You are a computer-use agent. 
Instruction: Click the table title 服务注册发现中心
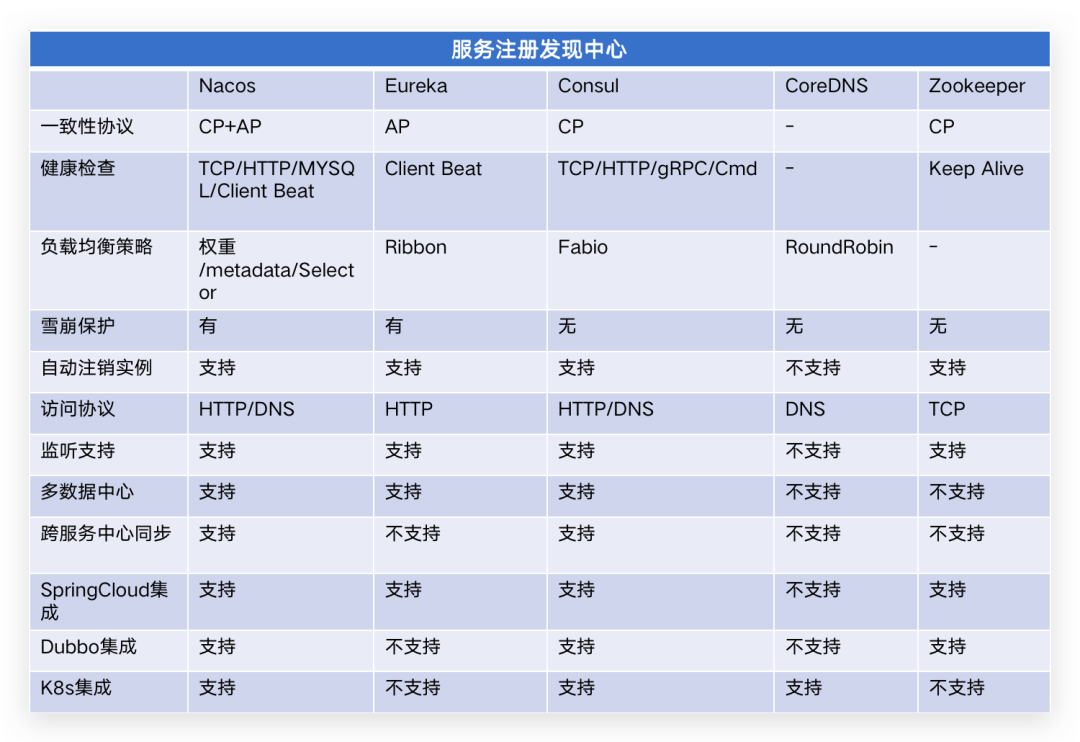[539, 50]
